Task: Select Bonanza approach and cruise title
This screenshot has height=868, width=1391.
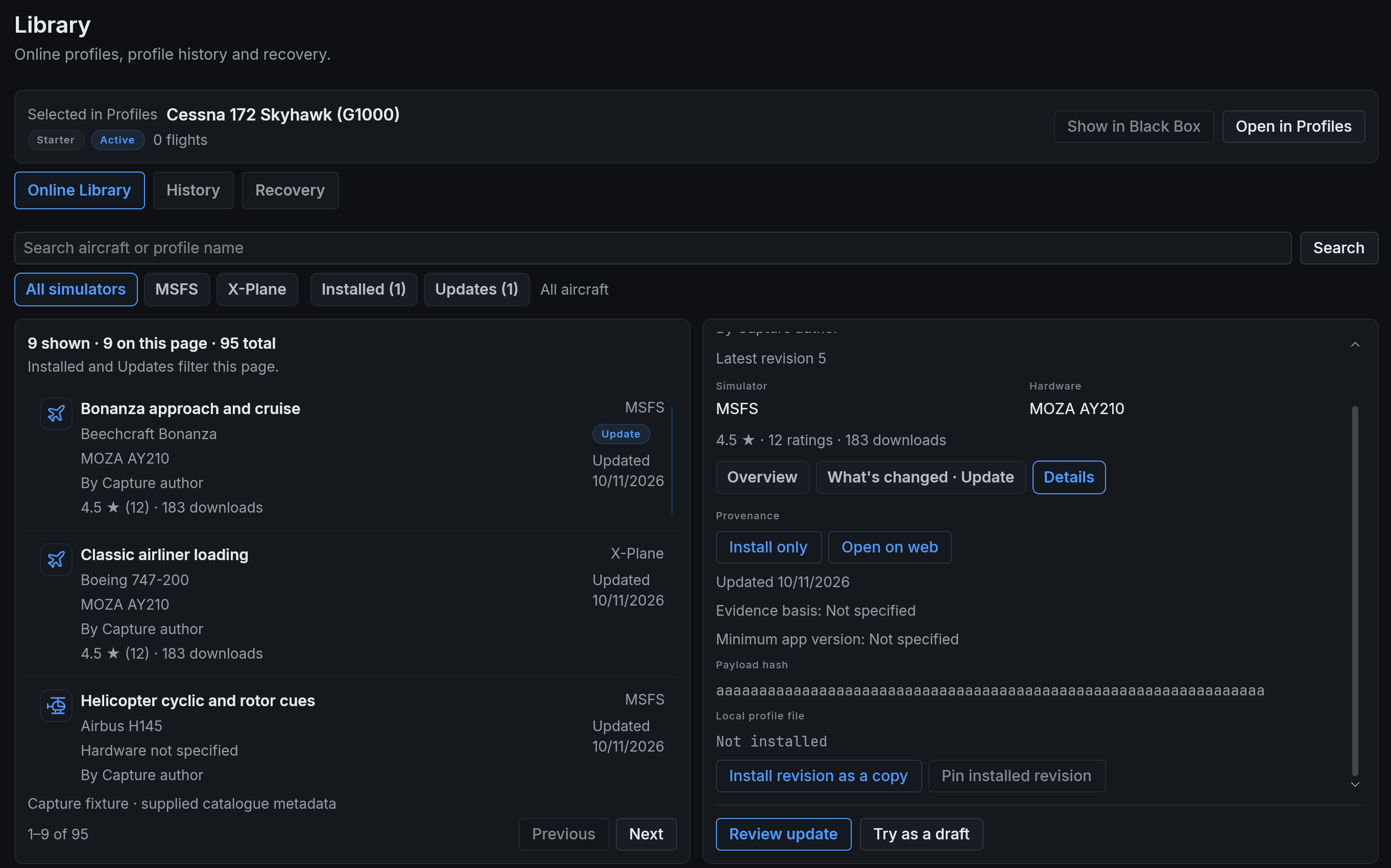Action: (190, 409)
